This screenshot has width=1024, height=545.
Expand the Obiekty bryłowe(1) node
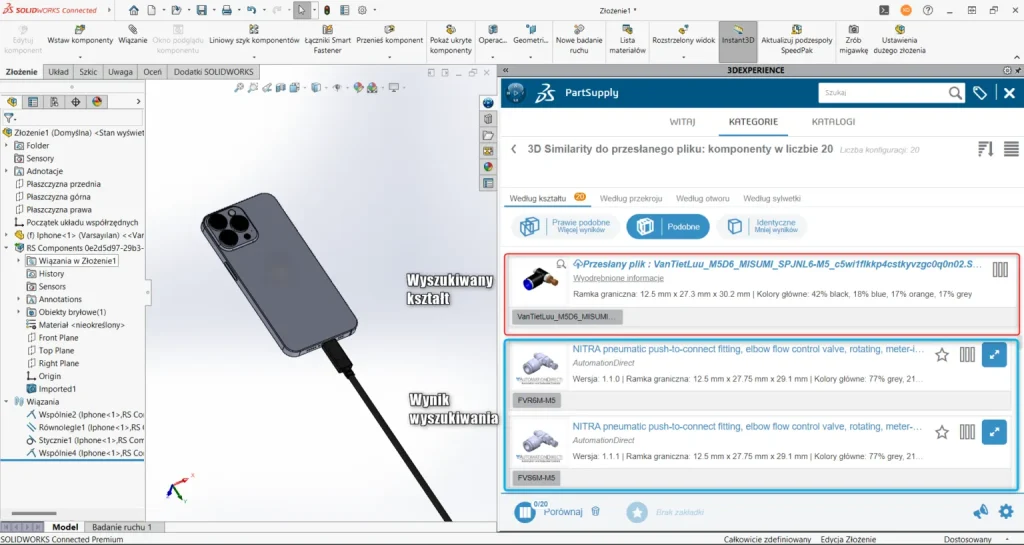19,312
